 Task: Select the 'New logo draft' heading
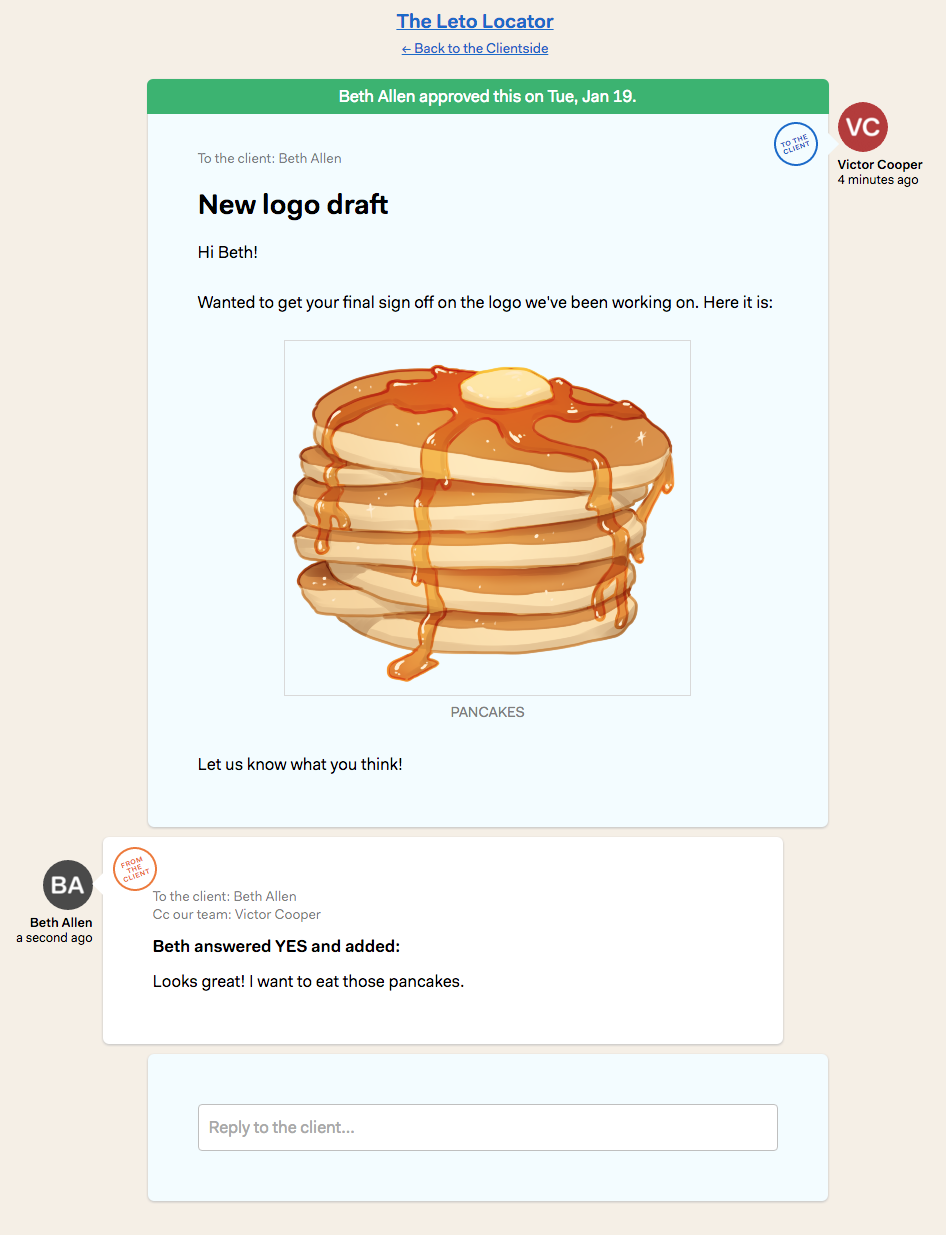coord(293,205)
